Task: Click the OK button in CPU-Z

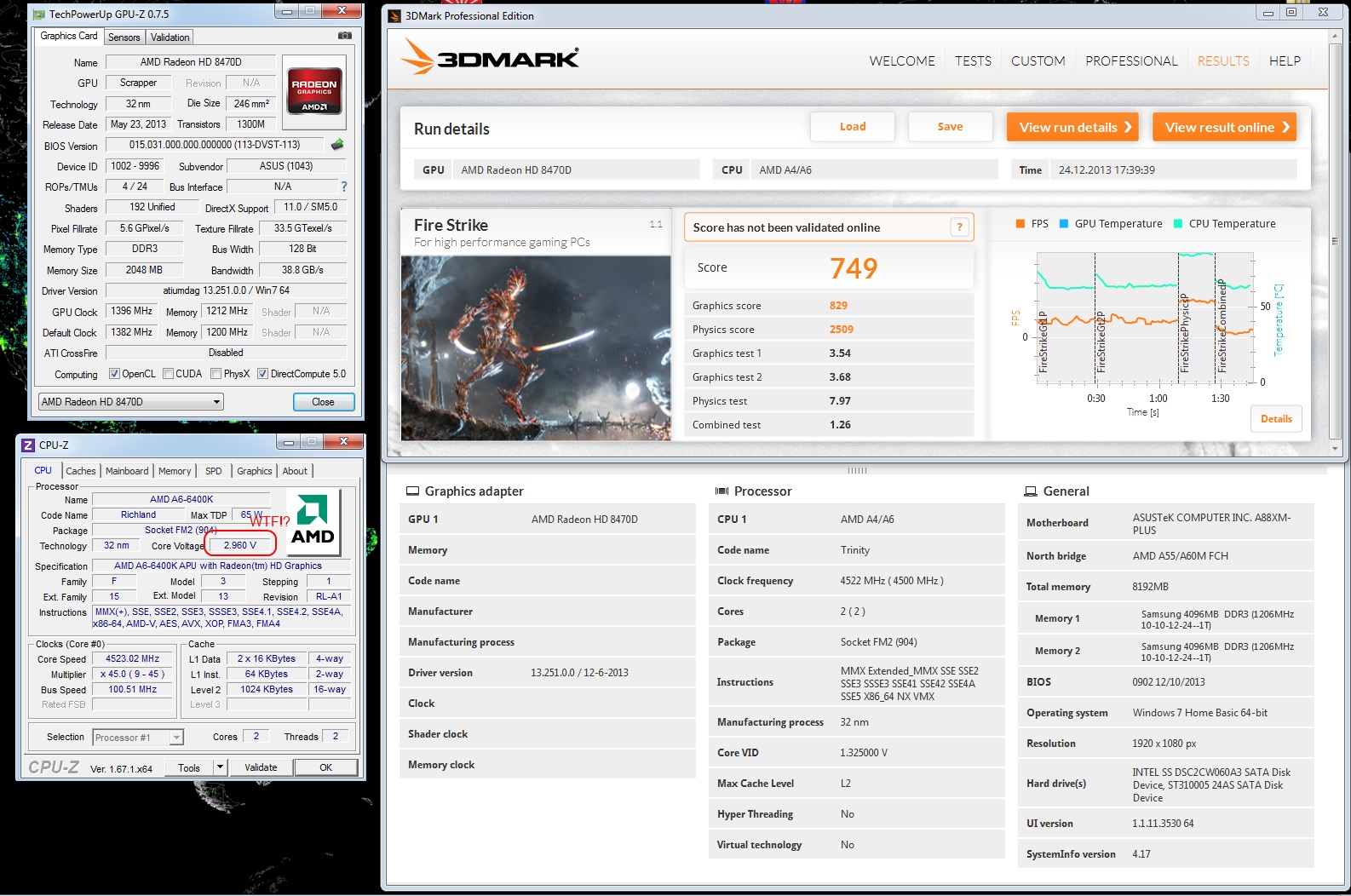Action: 326,767
